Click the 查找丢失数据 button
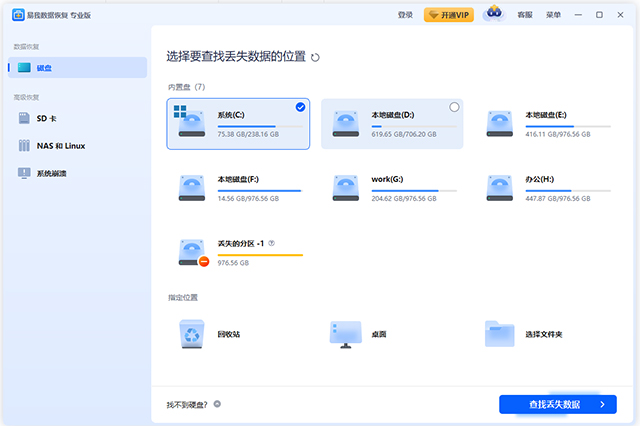The height and width of the screenshot is (426, 640). tap(558, 404)
